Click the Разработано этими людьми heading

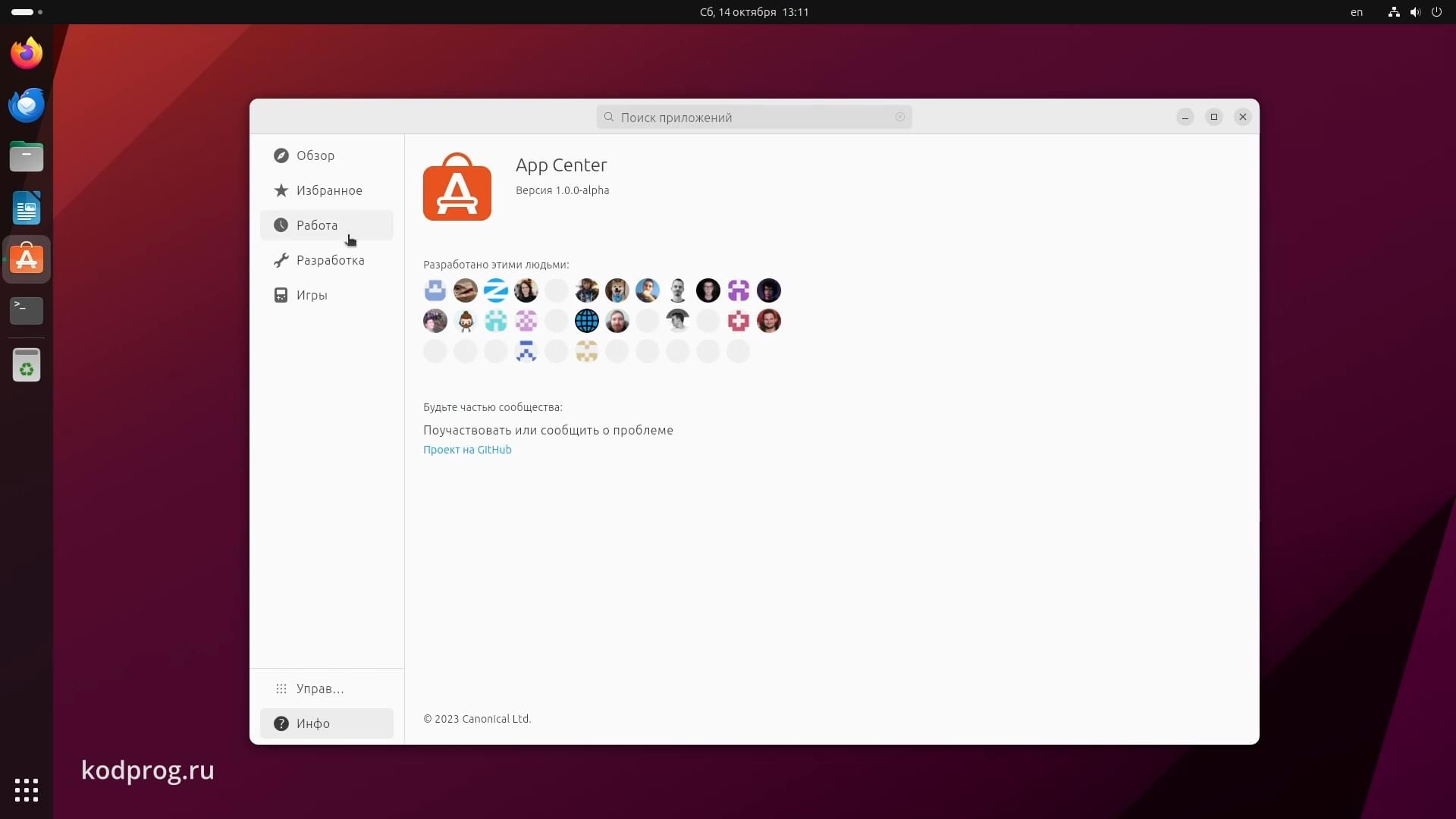(x=496, y=265)
